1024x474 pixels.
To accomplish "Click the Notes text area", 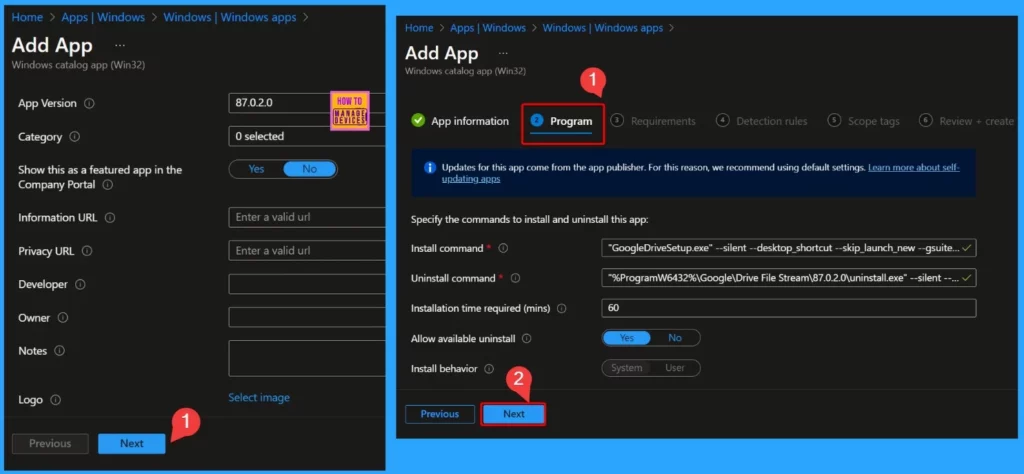I will pyautogui.click(x=307, y=358).
